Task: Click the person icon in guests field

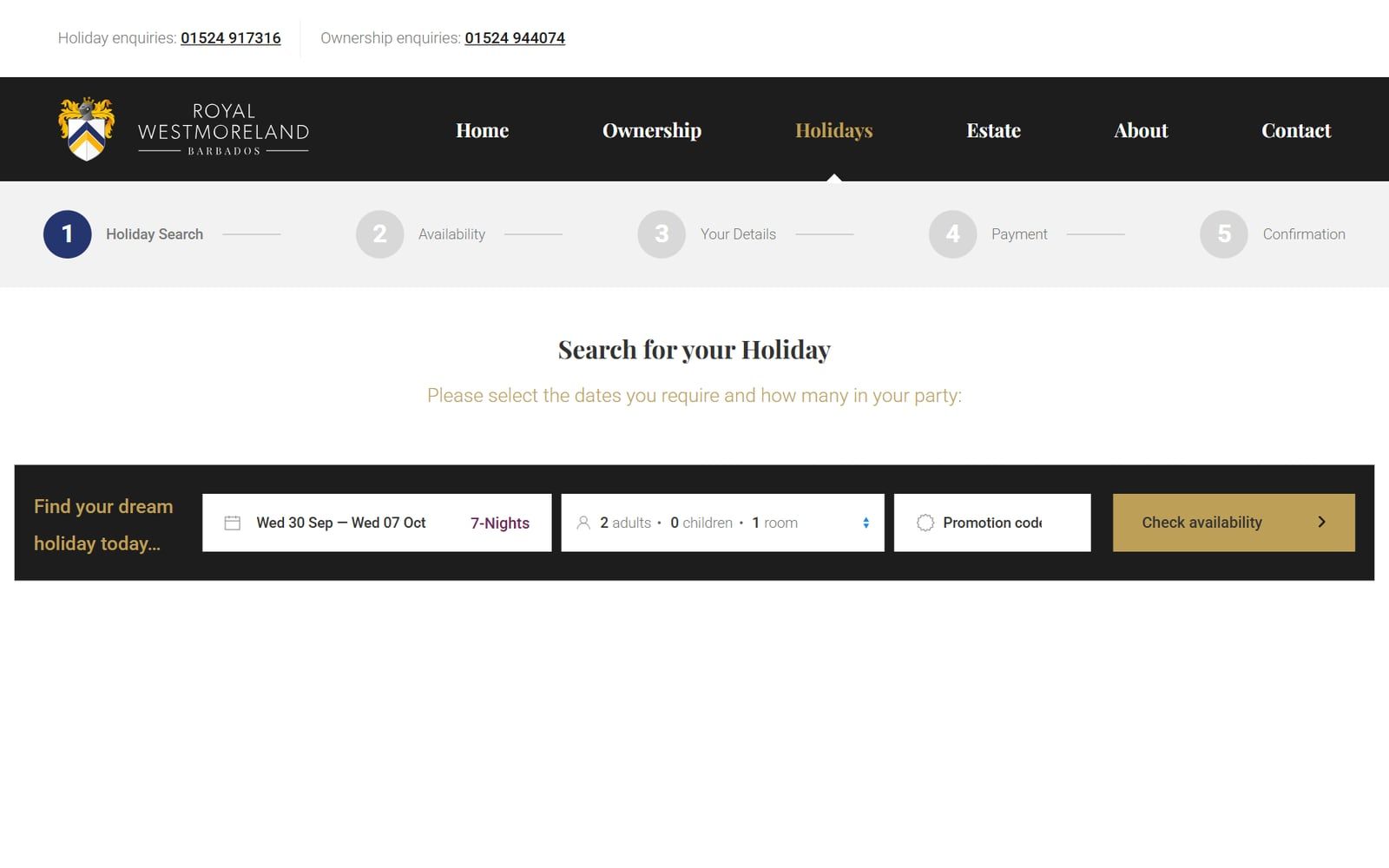Action: pos(583,523)
